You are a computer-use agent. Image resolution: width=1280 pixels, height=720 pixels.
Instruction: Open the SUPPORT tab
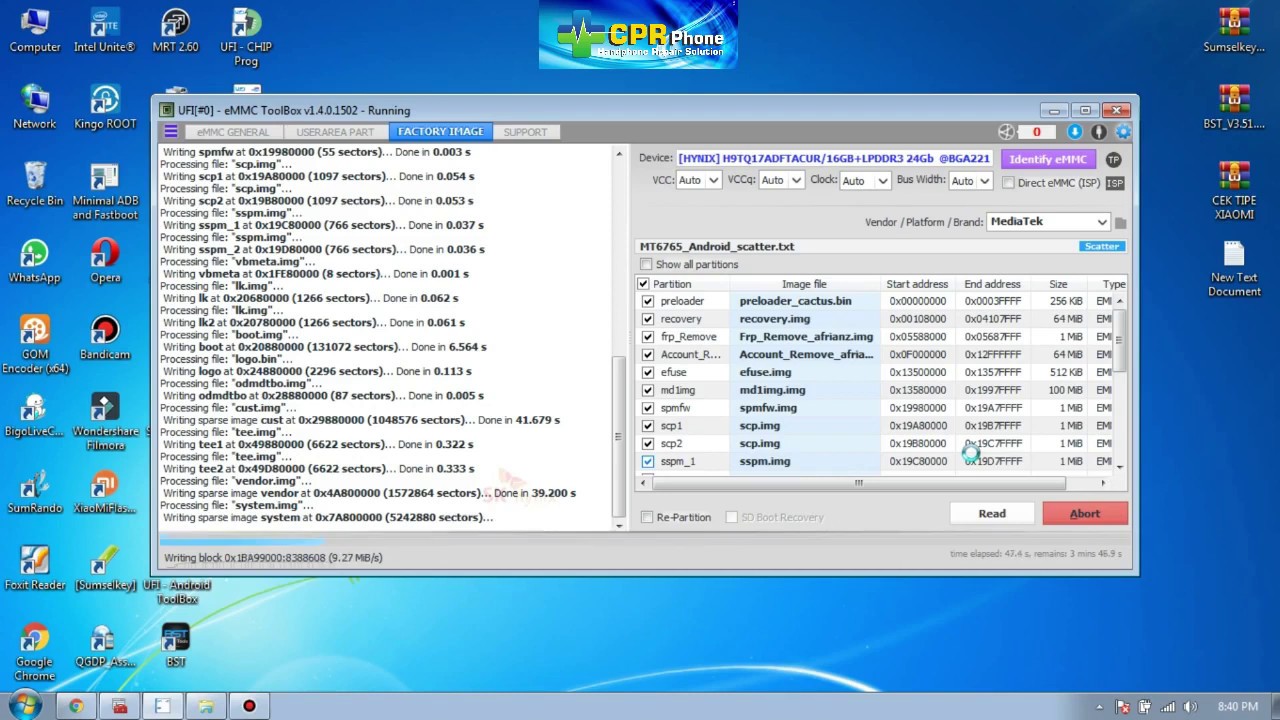coord(525,132)
